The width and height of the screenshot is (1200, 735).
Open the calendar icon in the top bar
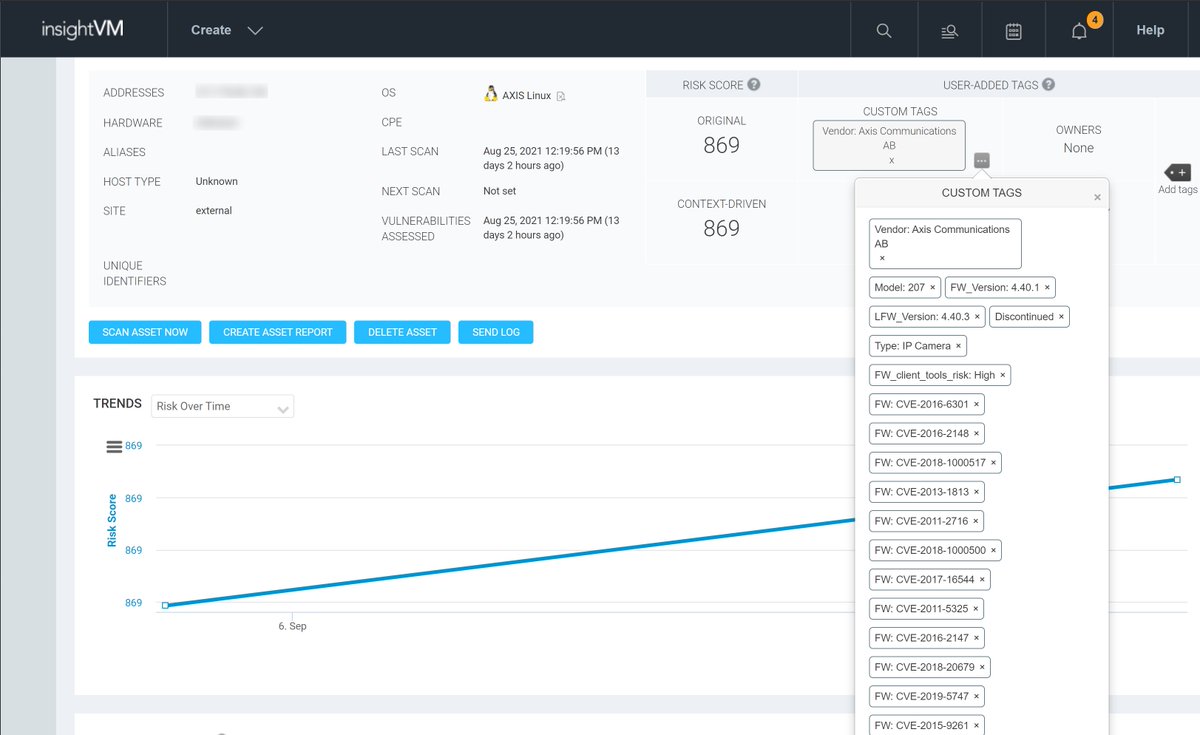pos(1013,29)
